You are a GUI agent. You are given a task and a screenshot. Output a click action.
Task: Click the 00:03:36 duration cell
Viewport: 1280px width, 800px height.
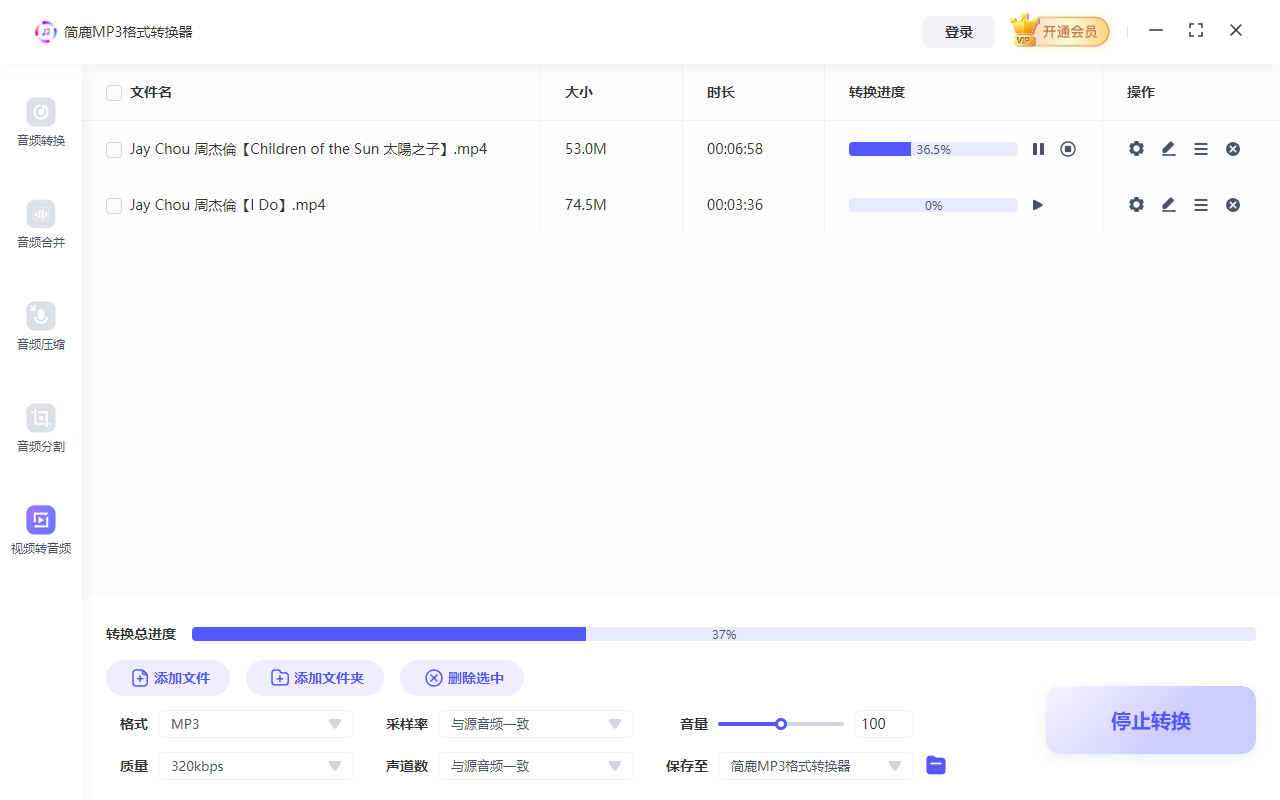pyautogui.click(x=735, y=205)
